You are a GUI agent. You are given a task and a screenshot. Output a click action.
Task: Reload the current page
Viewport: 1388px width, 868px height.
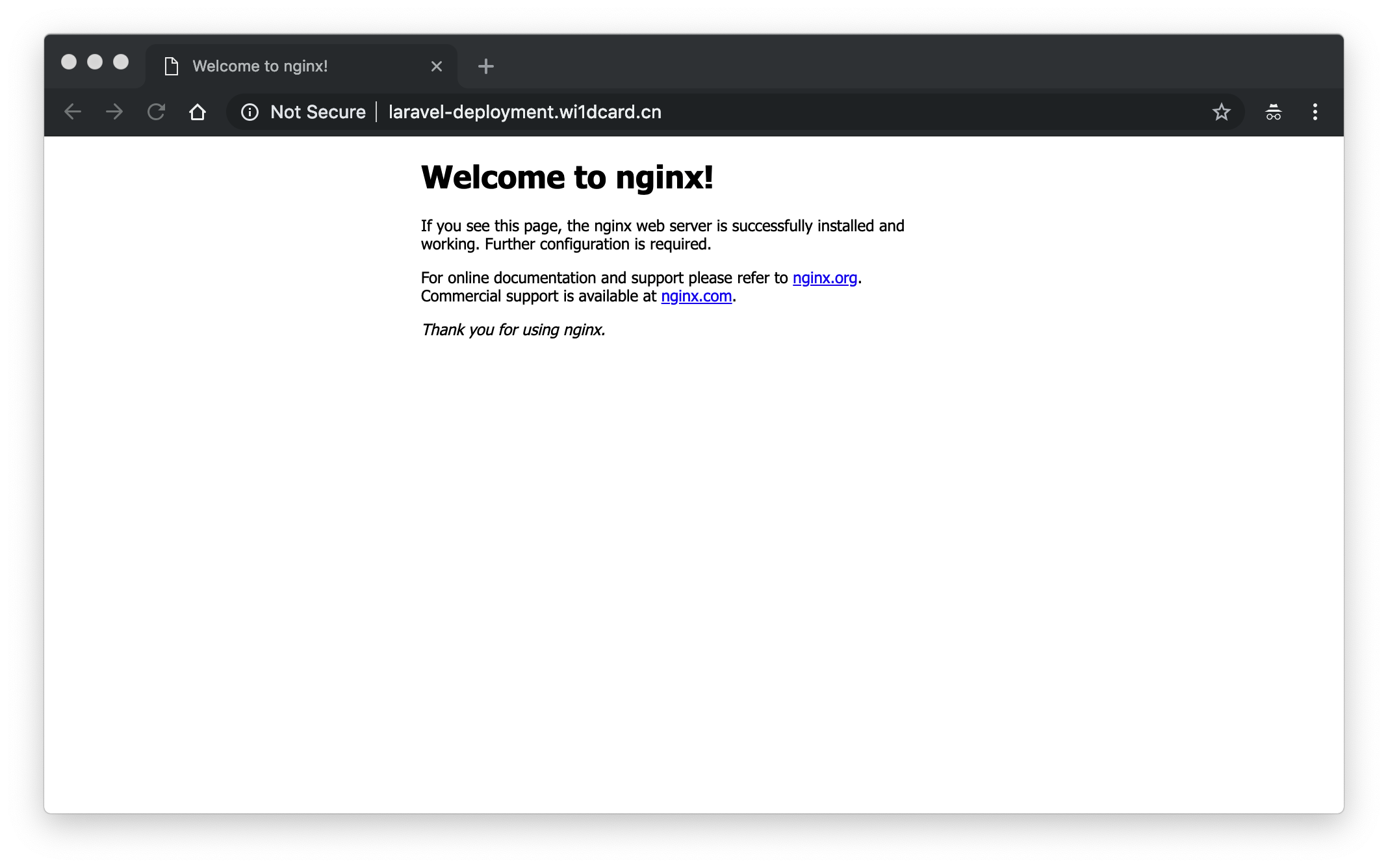tap(156, 112)
